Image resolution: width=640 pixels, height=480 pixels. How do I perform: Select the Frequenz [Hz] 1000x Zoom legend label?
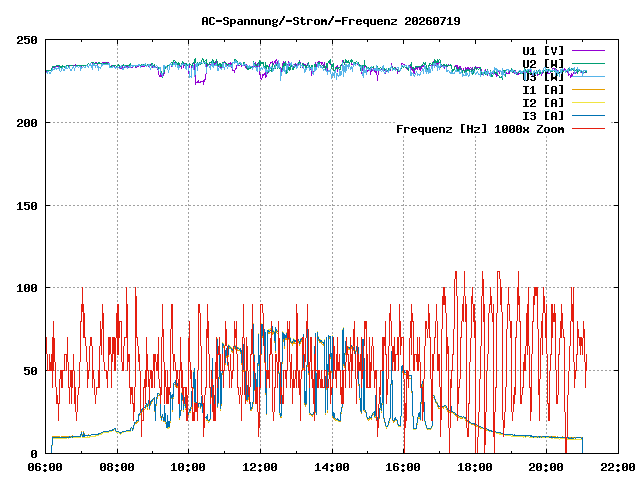480,129
